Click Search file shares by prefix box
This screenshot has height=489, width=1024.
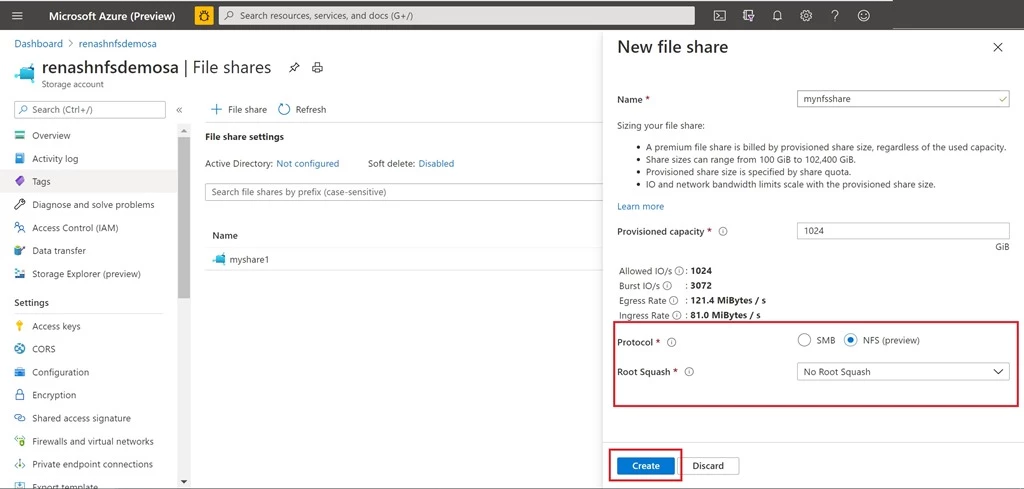point(403,192)
